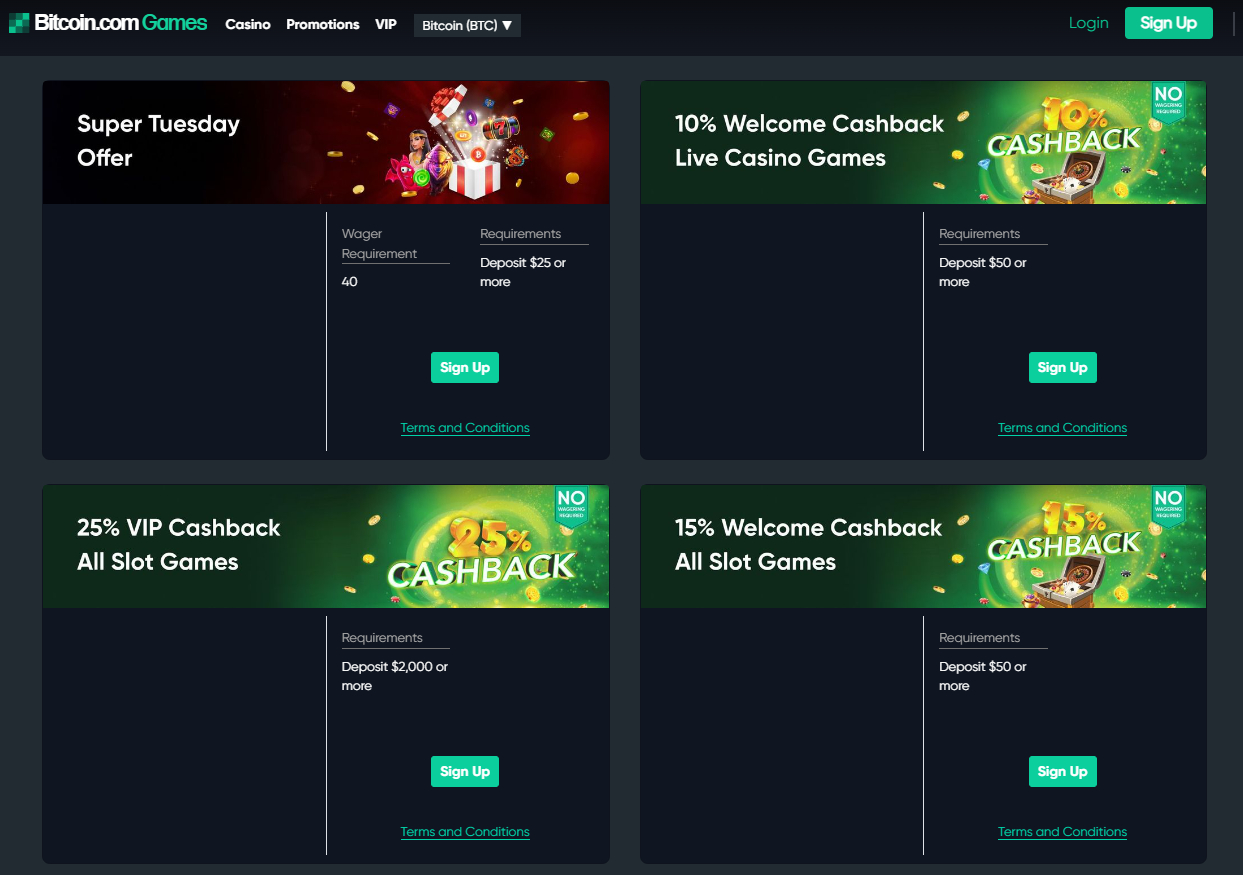Image resolution: width=1243 pixels, height=875 pixels.
Task: Click the Bitcoin.com Games logo
Action: pyautogui.click(x=108, y=22)
